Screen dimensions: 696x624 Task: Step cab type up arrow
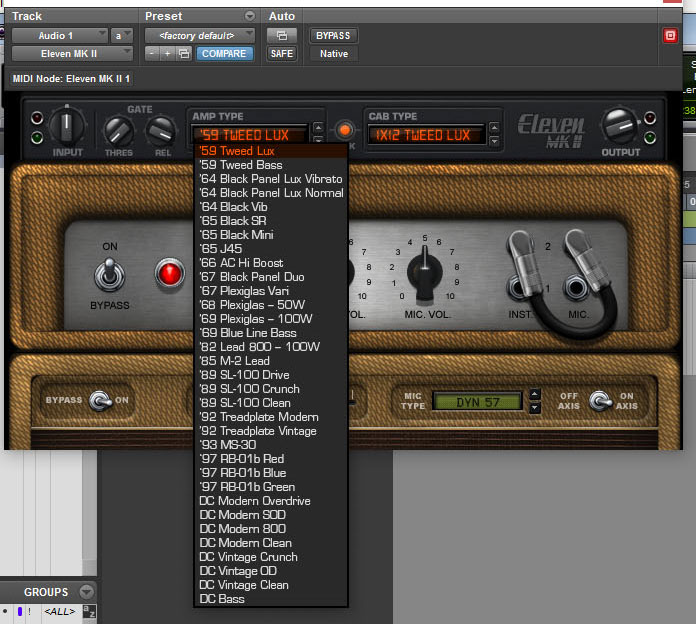(x=494, y=127)
